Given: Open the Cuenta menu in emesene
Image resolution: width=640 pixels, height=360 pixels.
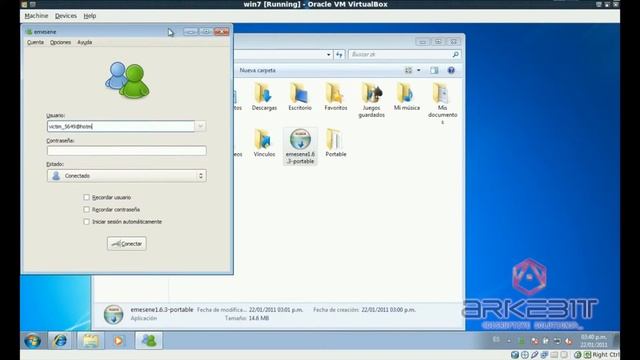Looking at the screenshot, I should 36,42.
